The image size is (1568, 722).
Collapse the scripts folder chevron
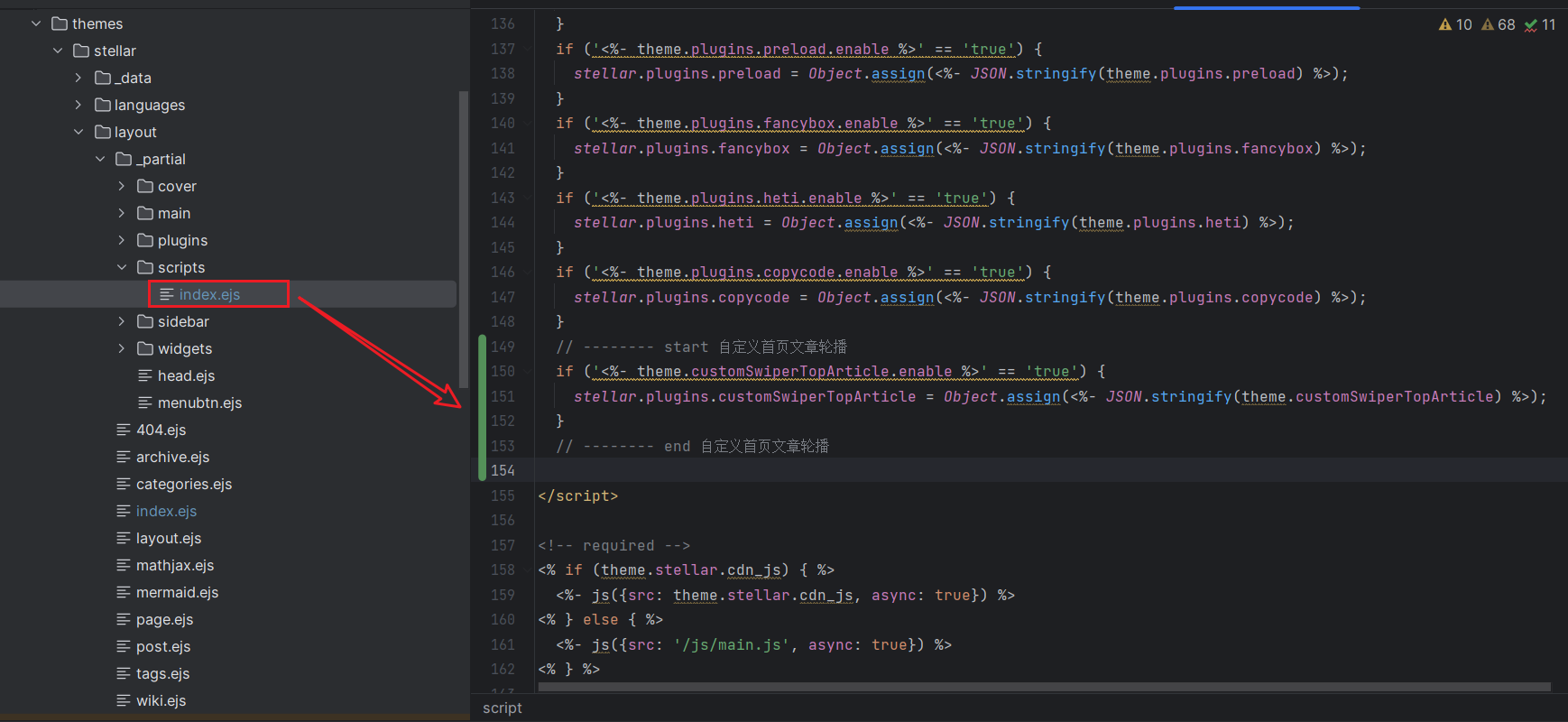(122, 267)
